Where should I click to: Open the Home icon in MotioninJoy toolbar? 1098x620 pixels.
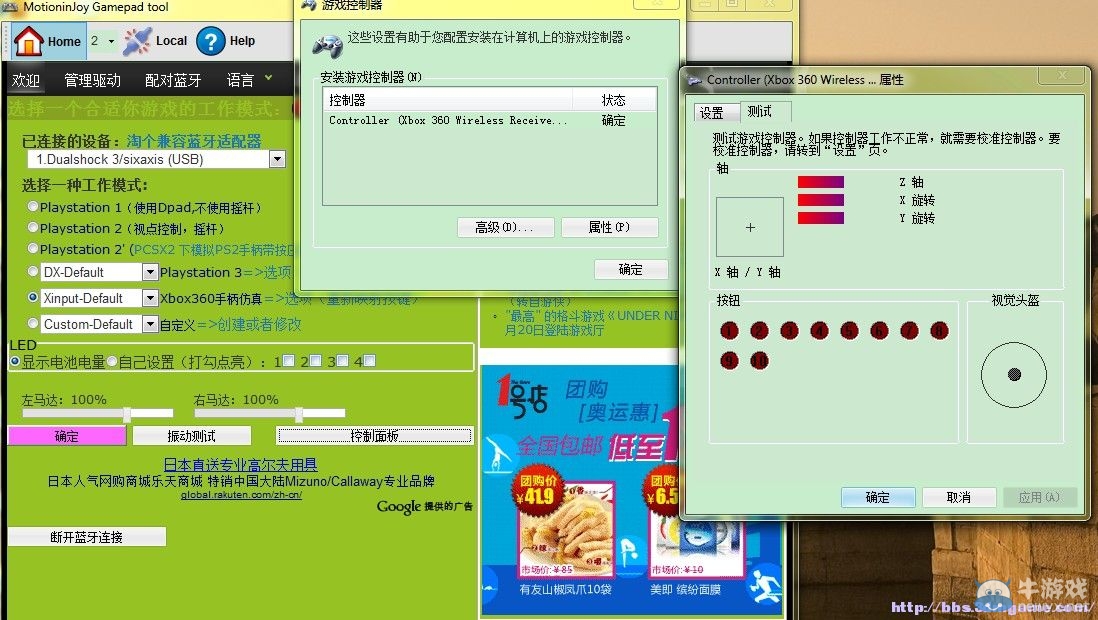(29, 41)
